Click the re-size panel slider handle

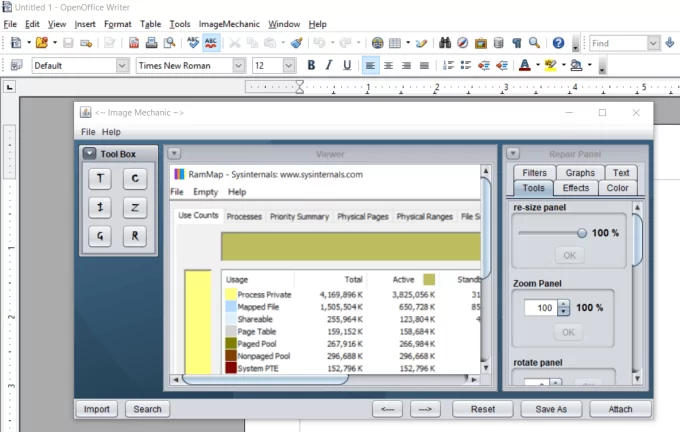(x=582, y=233)
